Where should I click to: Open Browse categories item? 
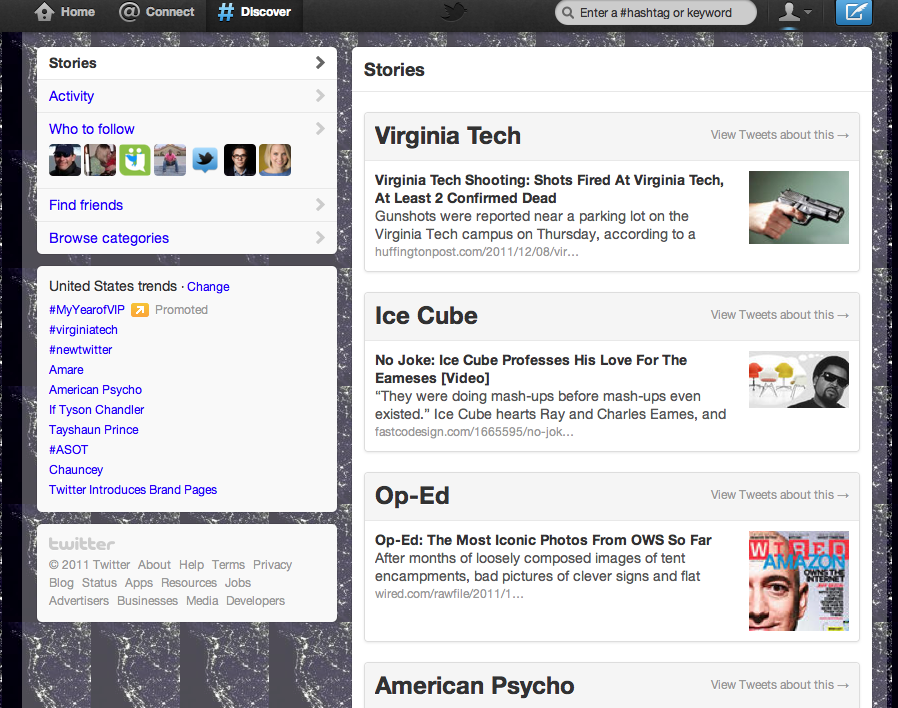point(187,238)
